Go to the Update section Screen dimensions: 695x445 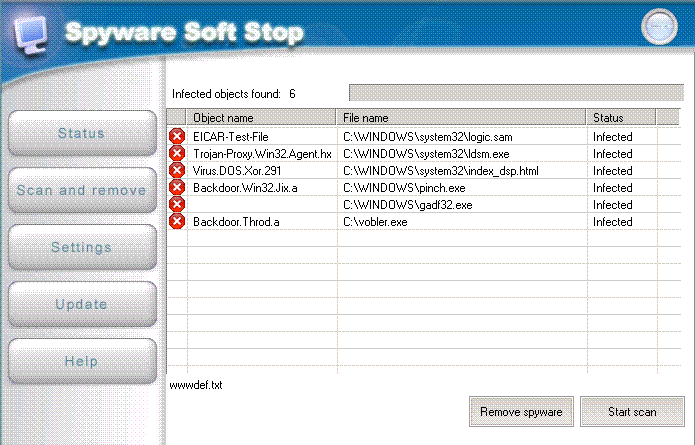click(82, 304)
